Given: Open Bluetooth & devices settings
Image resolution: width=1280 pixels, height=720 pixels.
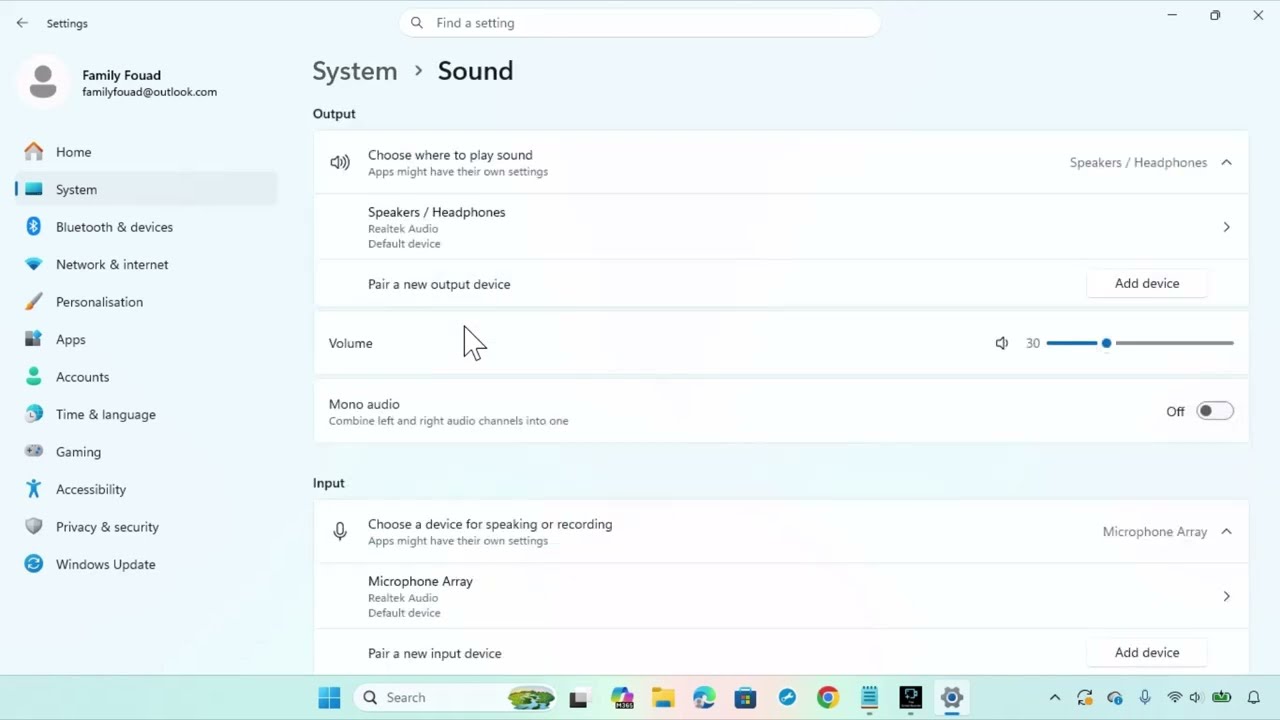Looking at the screenshot, I should (147, 227).
